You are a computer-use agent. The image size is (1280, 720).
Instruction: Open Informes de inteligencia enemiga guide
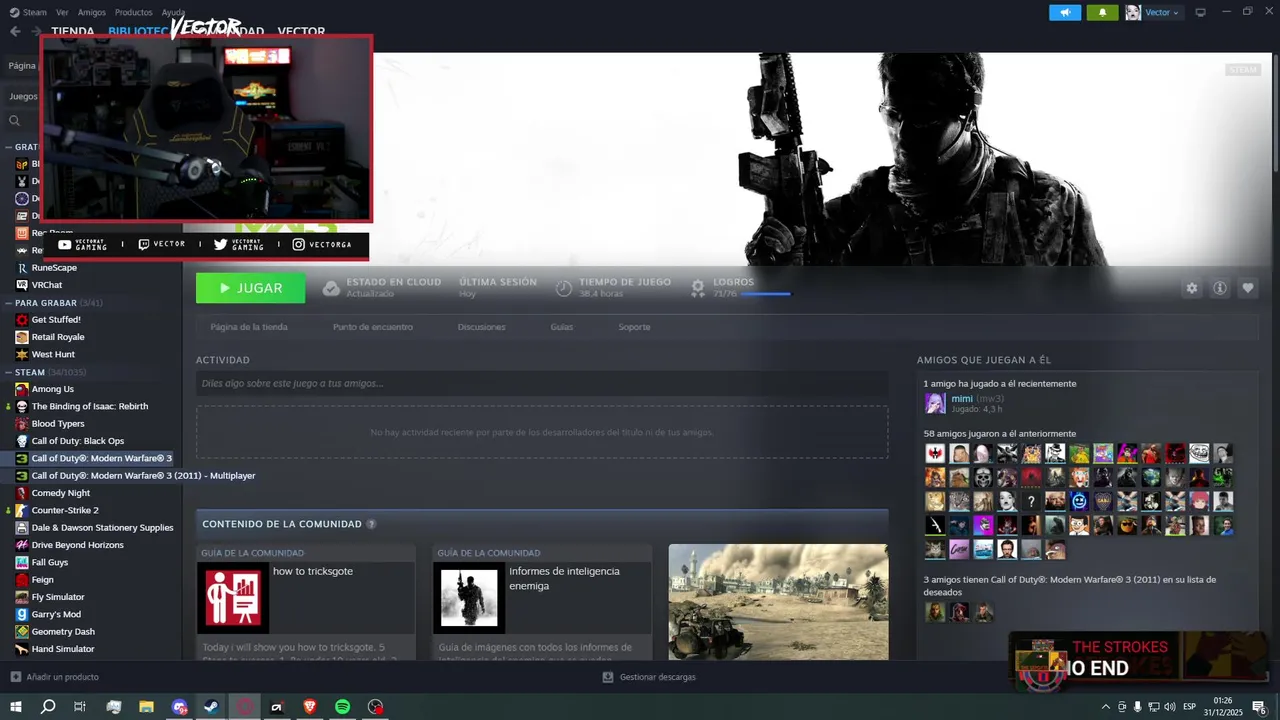[x=542, y=602]
